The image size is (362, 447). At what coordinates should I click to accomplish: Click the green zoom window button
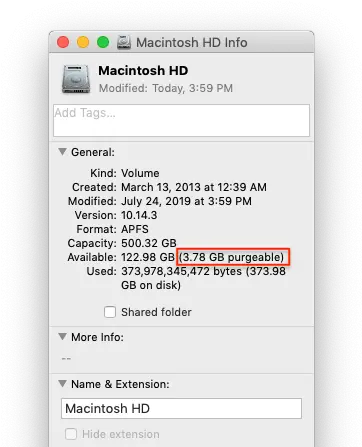(103, 42)
